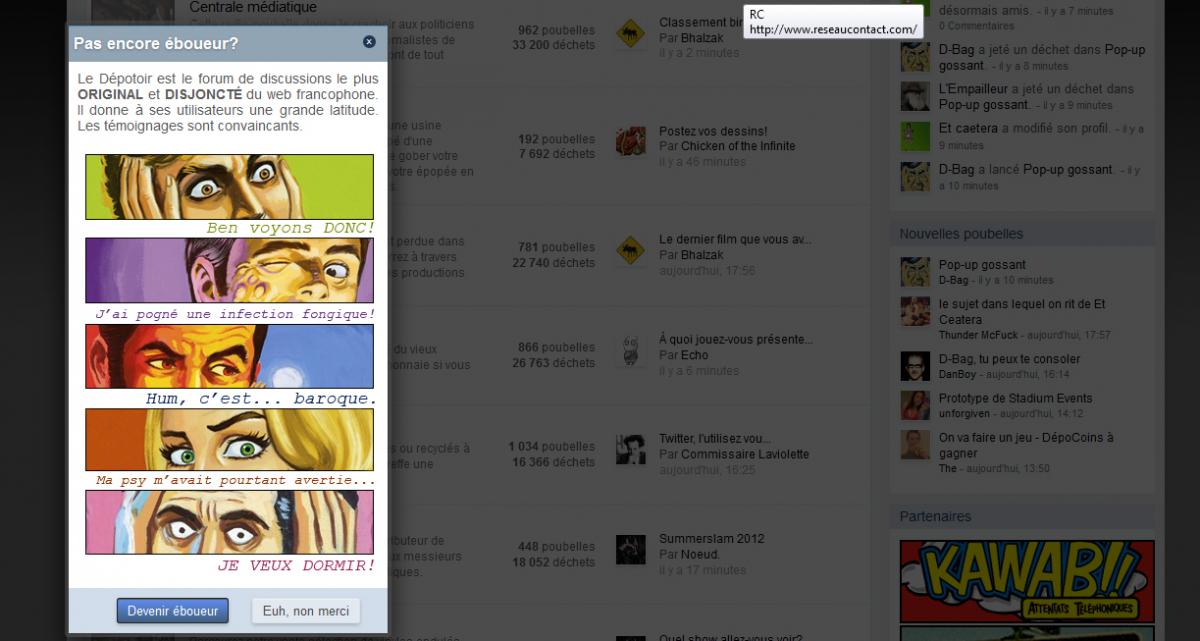Open the moose-sign avatar beside "Classement" topic
Image resolution: width=1200 pixels, height=641 pixels.
click(x=630, y=34)
